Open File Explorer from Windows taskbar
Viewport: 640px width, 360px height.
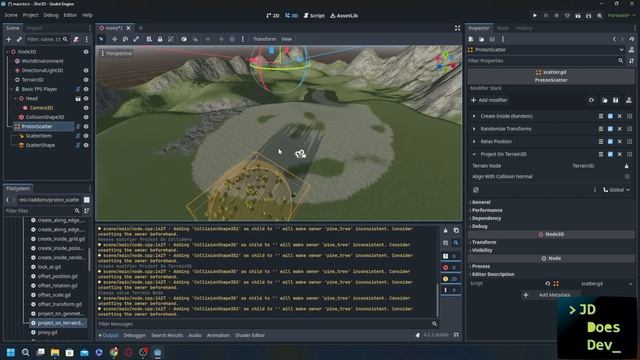click(55, 352)
